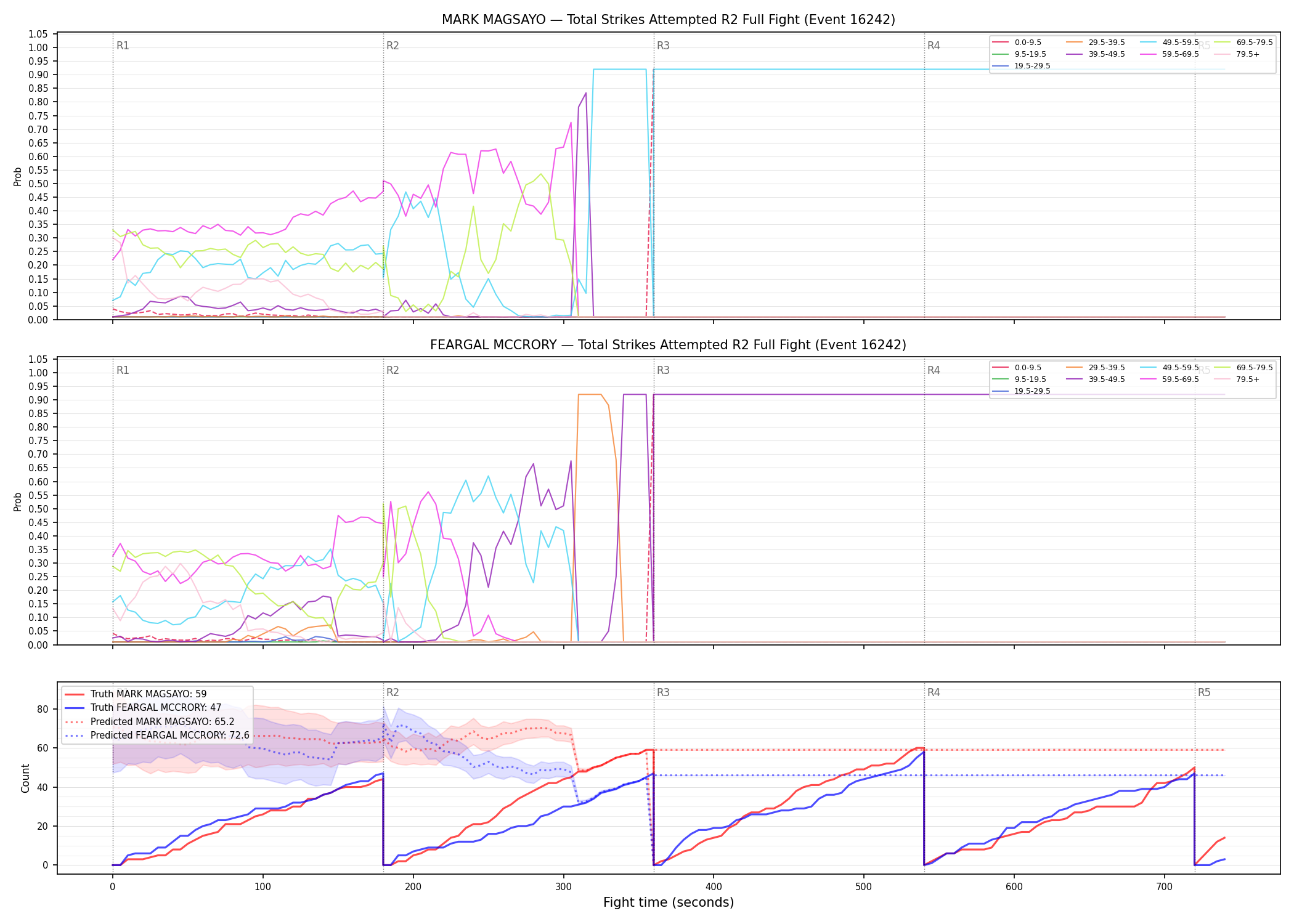
Task: Click the R3 round marker in McCrory chart
Action: [x=663, y=371]
